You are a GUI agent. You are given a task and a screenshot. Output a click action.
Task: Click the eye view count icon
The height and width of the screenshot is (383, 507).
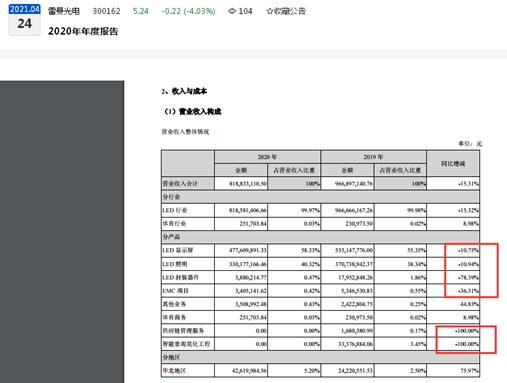tap(232, 11)
